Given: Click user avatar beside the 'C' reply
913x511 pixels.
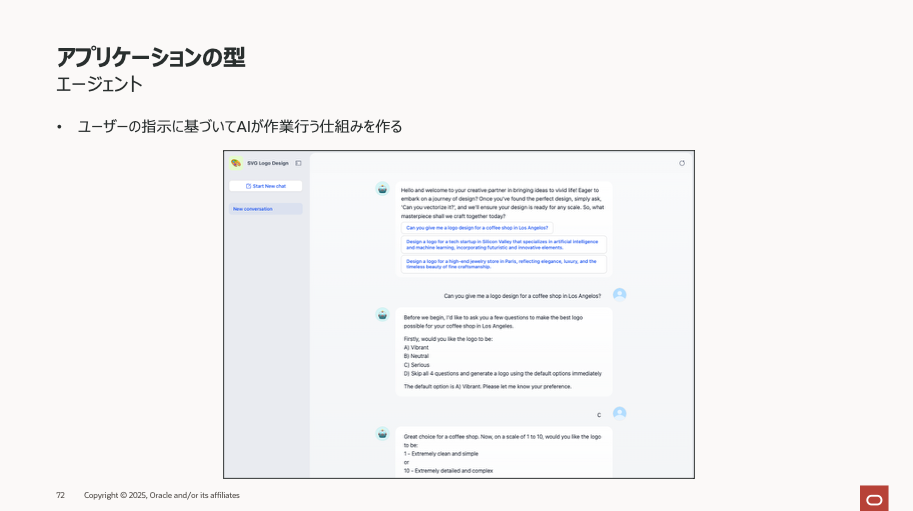Looking at the screenshot, I should point(620,413).
